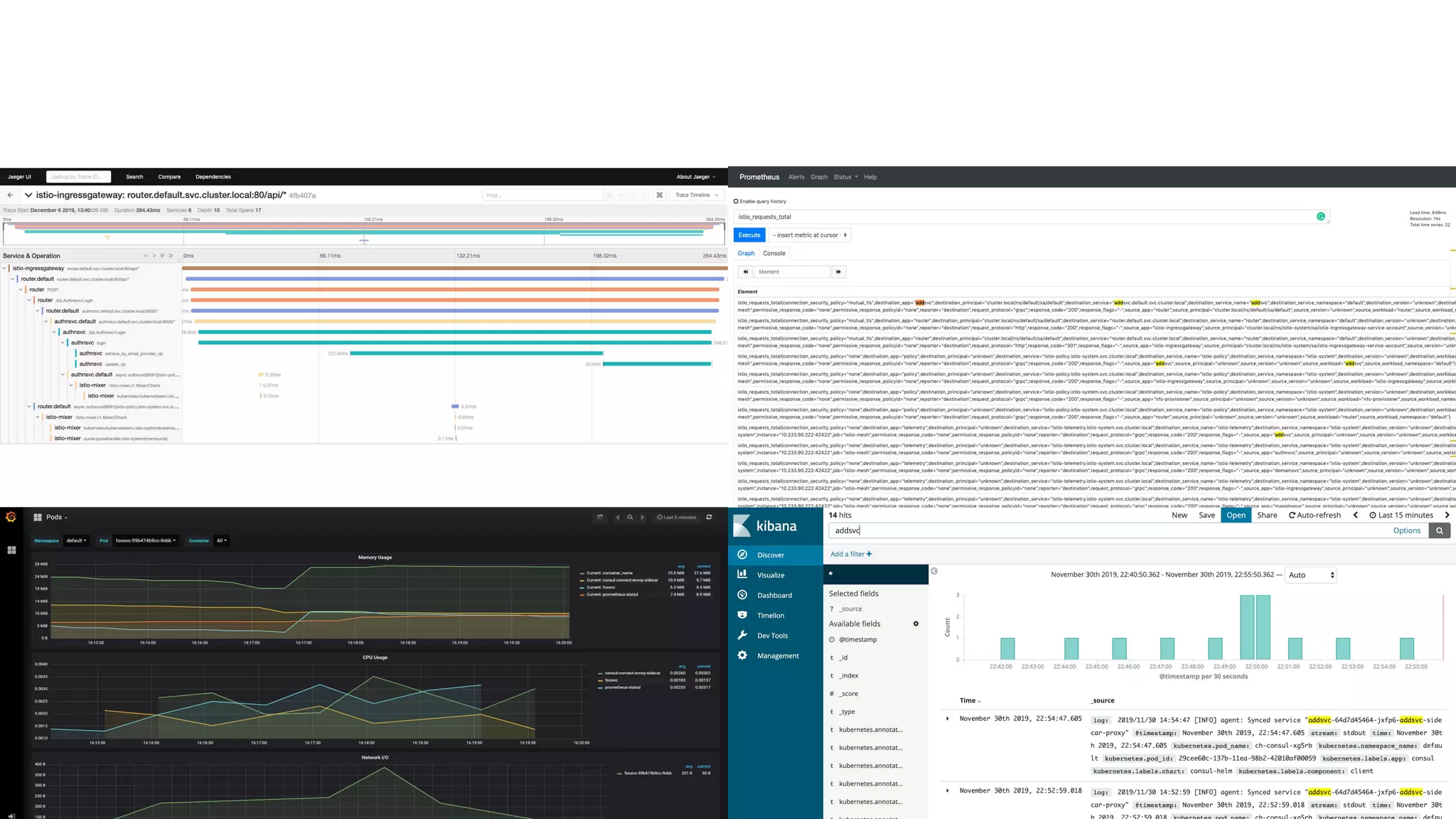
Task: Enable query history checkbox in Prometheus
Action: (737, 201)
